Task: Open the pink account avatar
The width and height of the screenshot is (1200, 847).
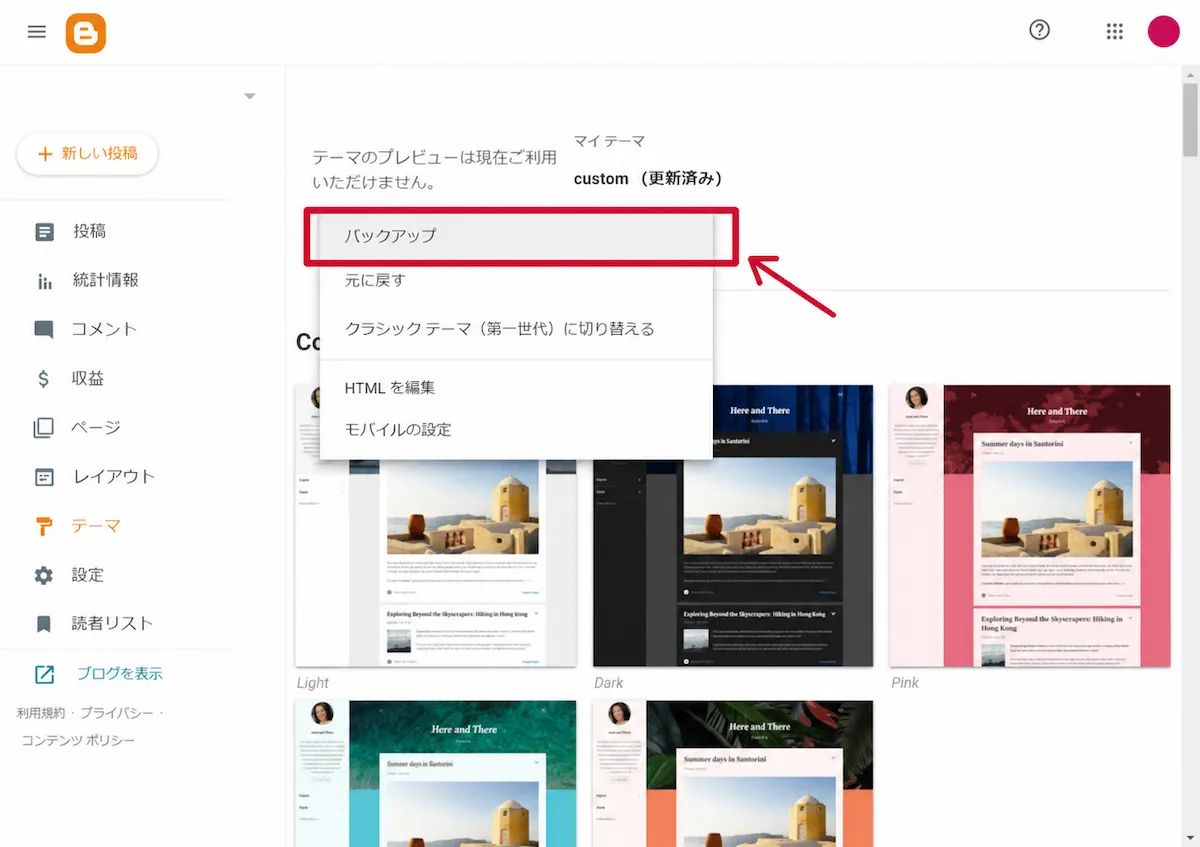Action: pos(1164,31)
